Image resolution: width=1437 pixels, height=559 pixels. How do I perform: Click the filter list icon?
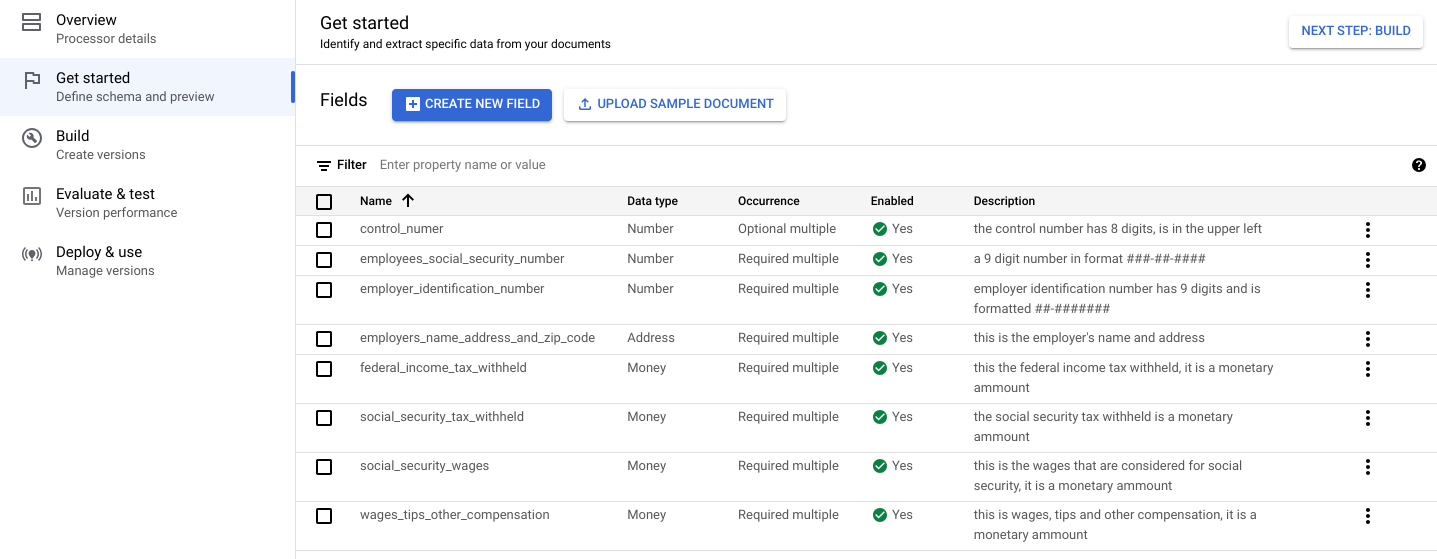(324, 165)
